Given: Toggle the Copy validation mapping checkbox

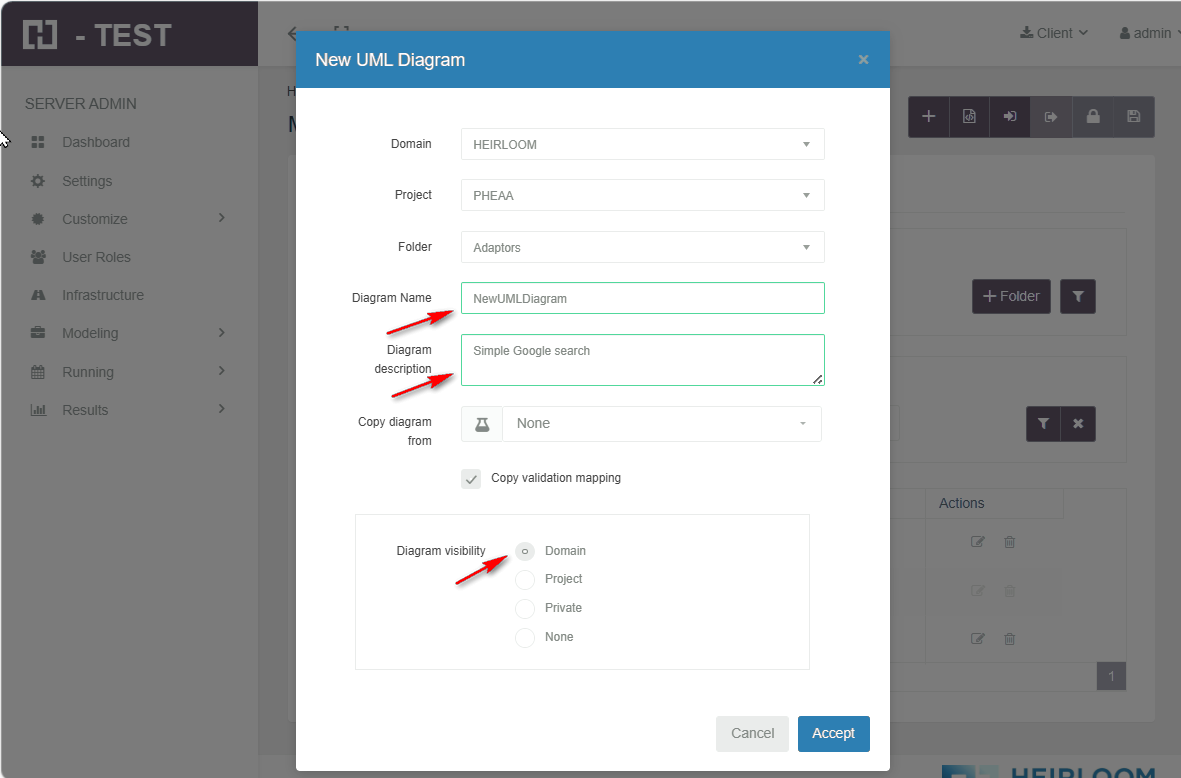Looking at the screenshot, I should 472,479.
